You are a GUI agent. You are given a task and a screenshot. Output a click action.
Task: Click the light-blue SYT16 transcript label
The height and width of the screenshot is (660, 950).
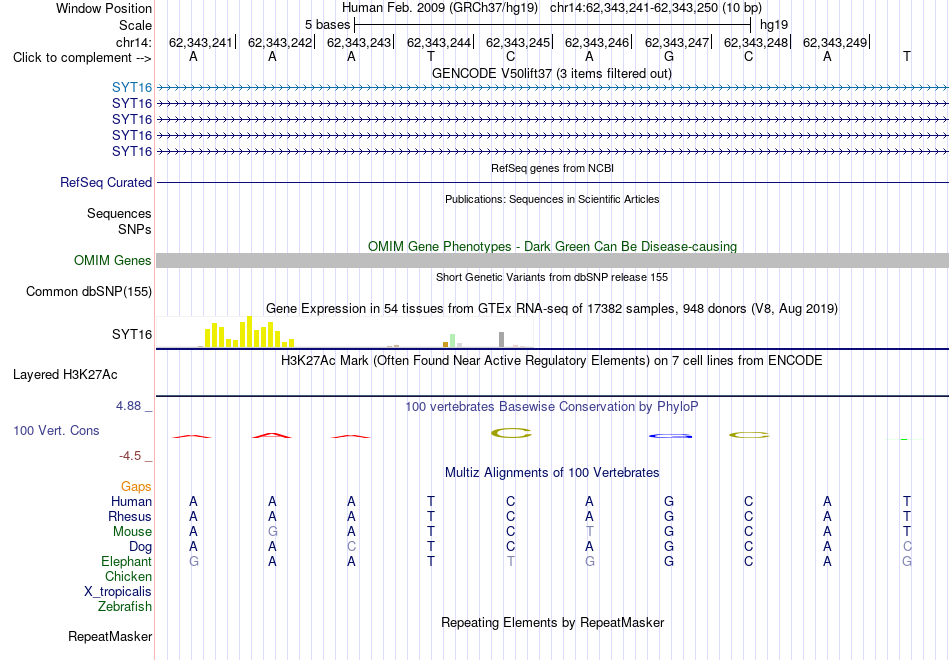(132, 87)
